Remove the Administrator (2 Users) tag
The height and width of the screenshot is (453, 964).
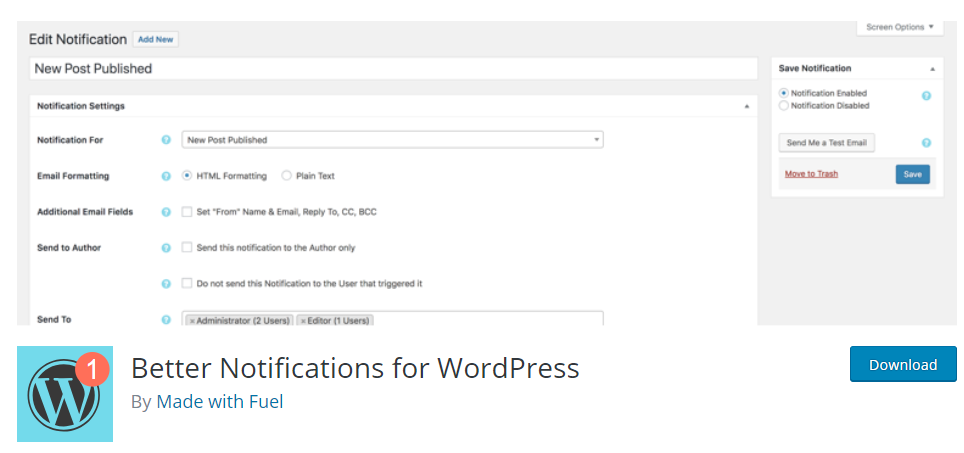click(x=192, y=321)
